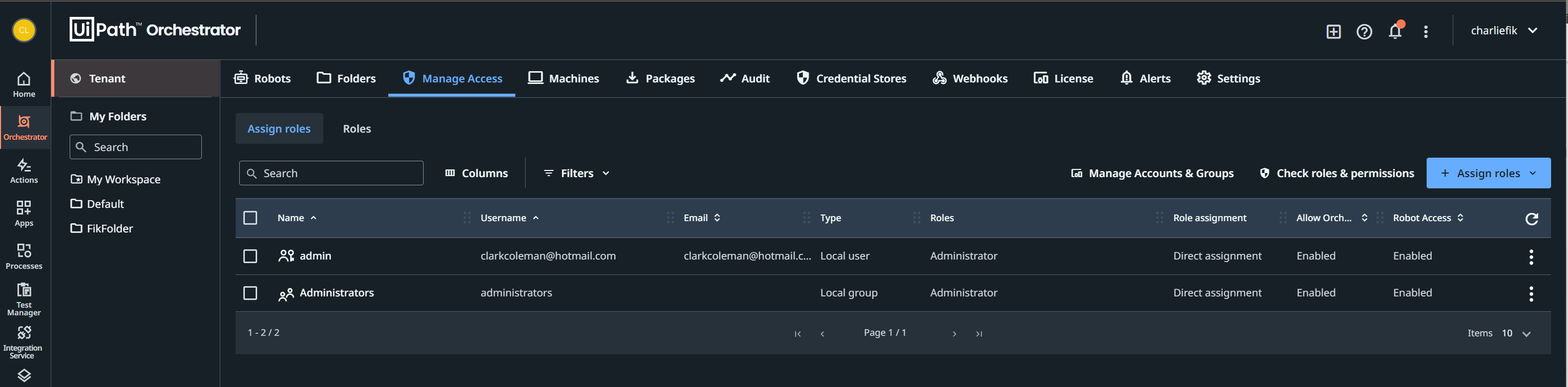Open more actions for admin row
The width and height of the screenshot is (1568, 387).
coord(1531,257)
